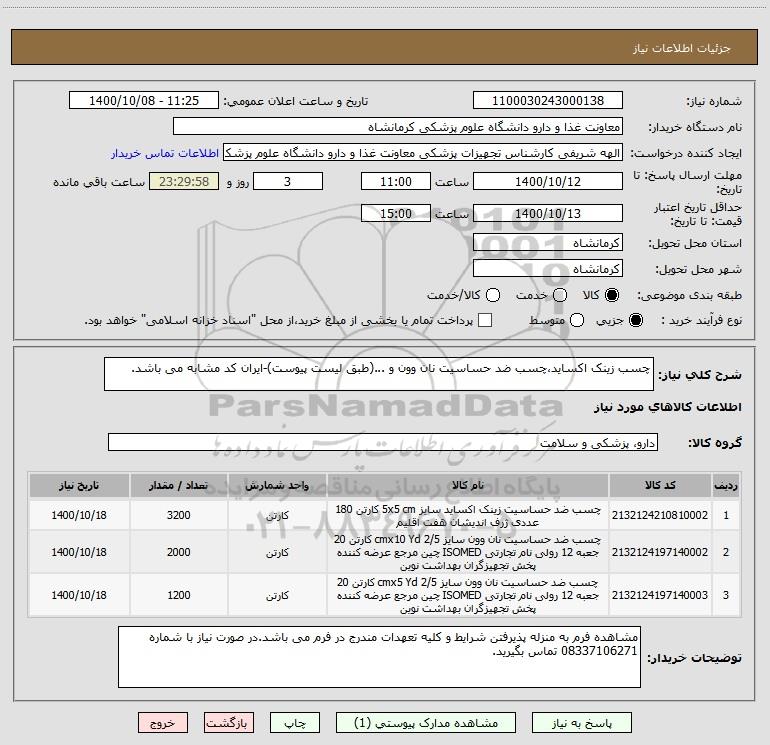This screenshot has width=770, height=745.
Task: Select the کالا/خدمت radio button
Action: (493, 295)
